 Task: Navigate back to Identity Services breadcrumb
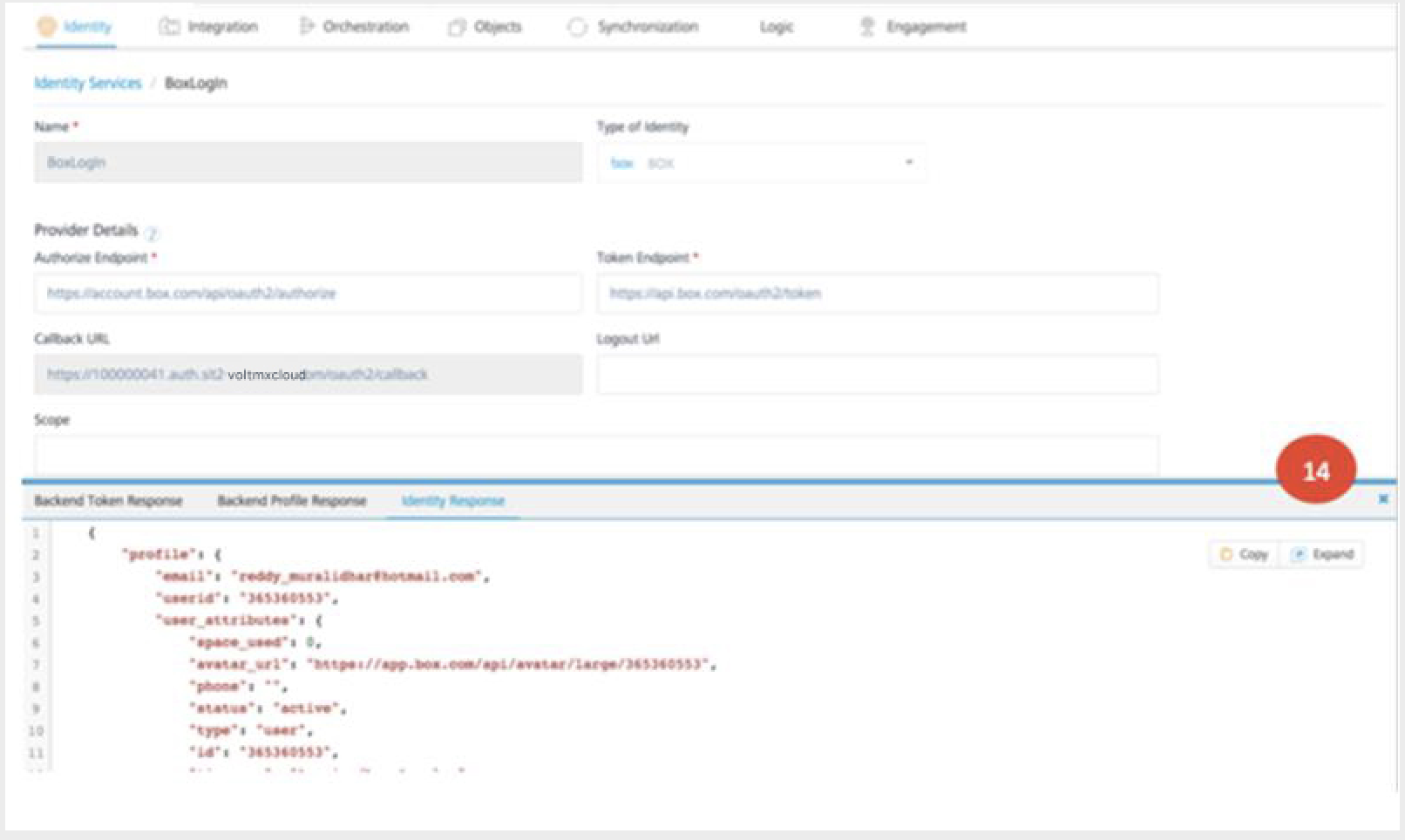coord(87,83)
